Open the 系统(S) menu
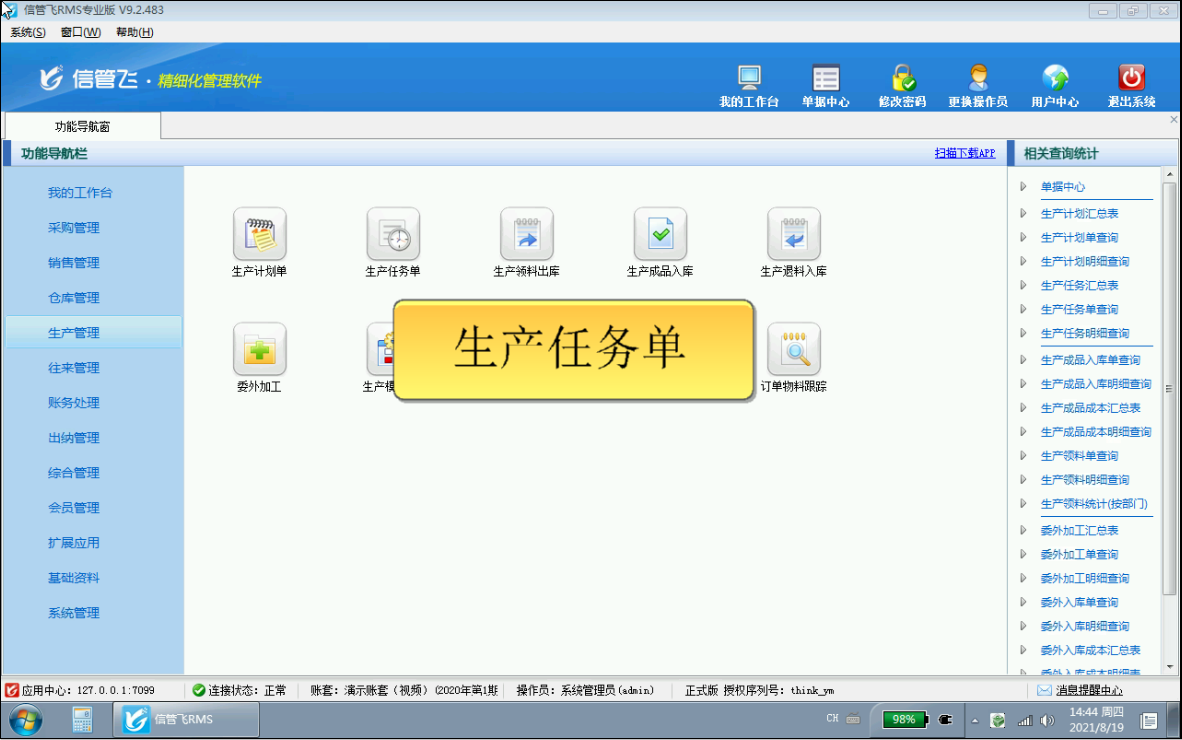 (x=28, y=32)
